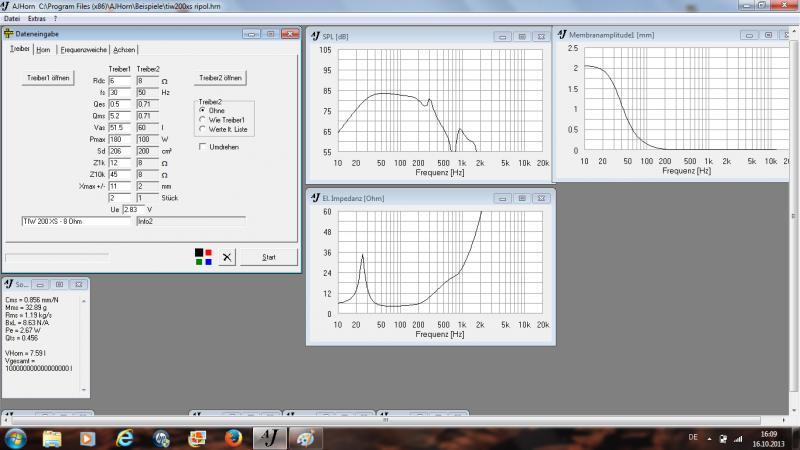Image resolution: width=800 pixels, height=450 pixels.
Task: Open Internet Explorer from the taskbar
Action: 125,438
